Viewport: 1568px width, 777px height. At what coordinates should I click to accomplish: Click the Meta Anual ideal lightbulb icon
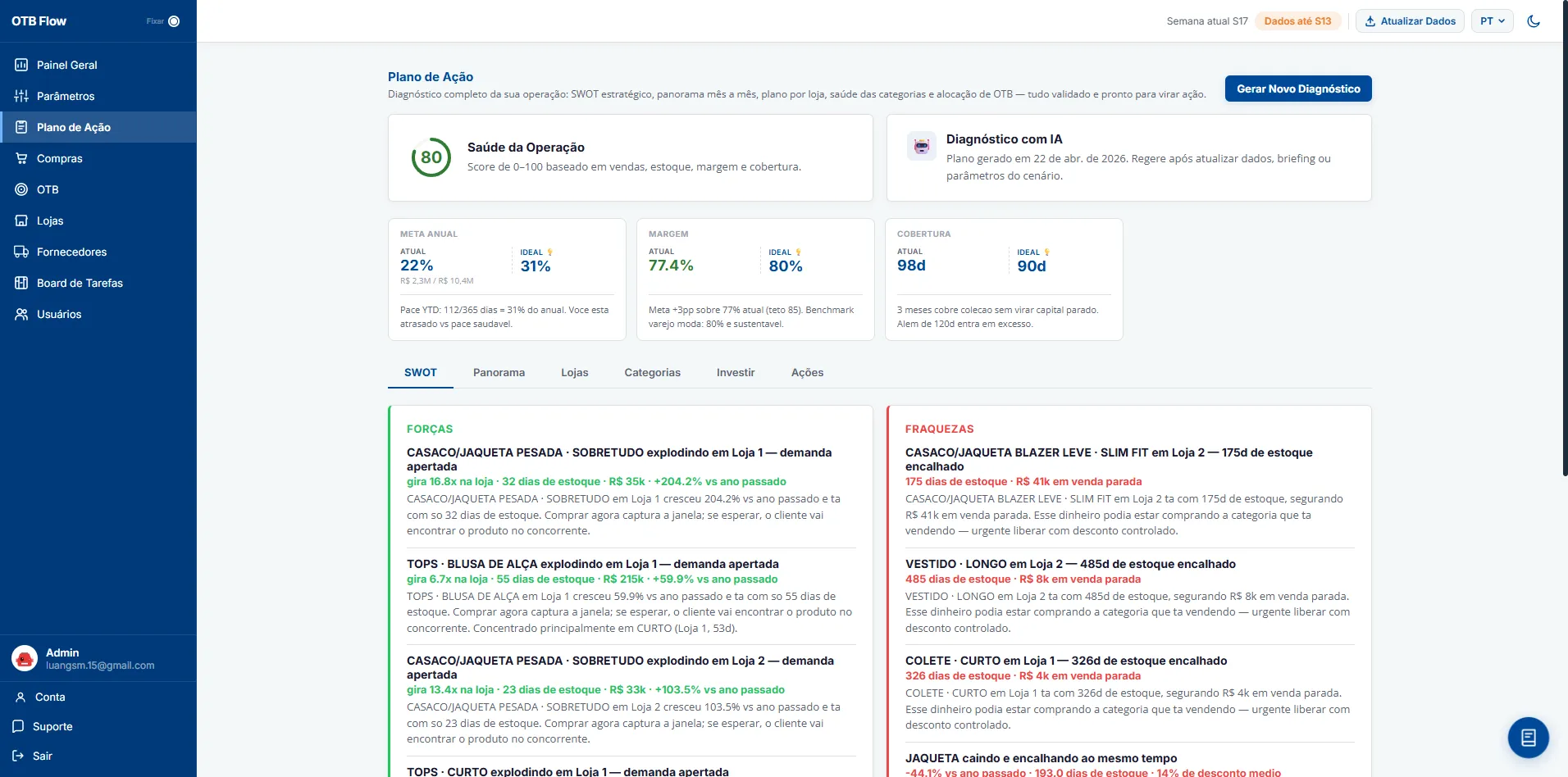point(550,252)
